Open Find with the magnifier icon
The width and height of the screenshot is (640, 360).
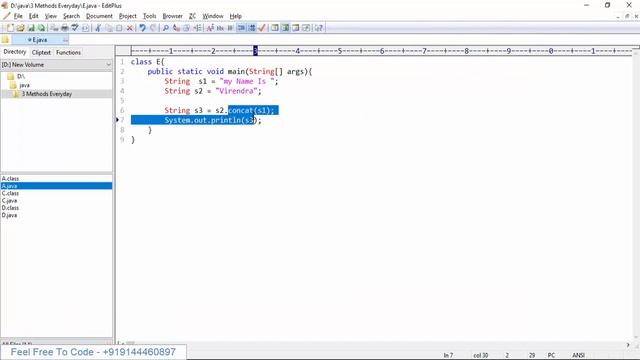(165, 28)
